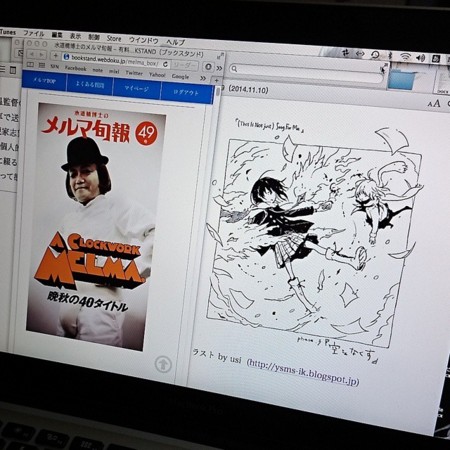The width and height of the screenshot is (450, 450).
Task: Click the search field in right window
Action: (306, 72)
